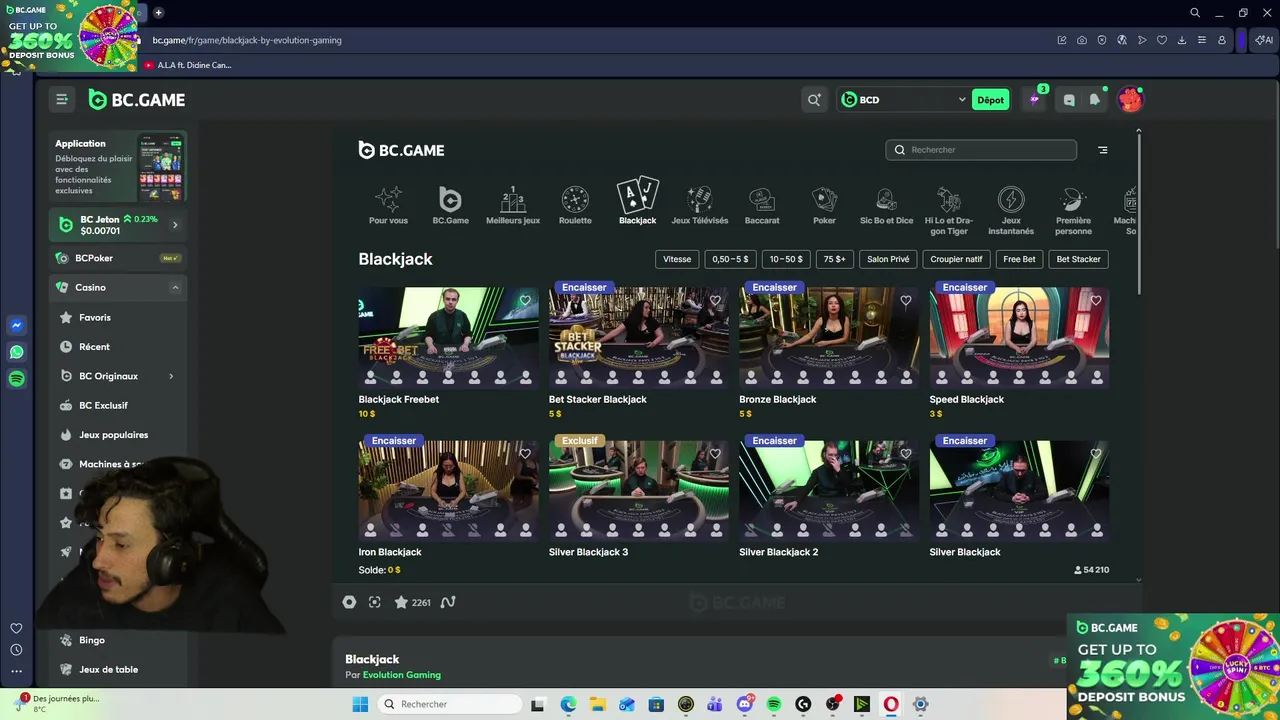Open the chat bubble icon in header
The width and height of the screenshot is (1280, 720).
click(1069, 99)
